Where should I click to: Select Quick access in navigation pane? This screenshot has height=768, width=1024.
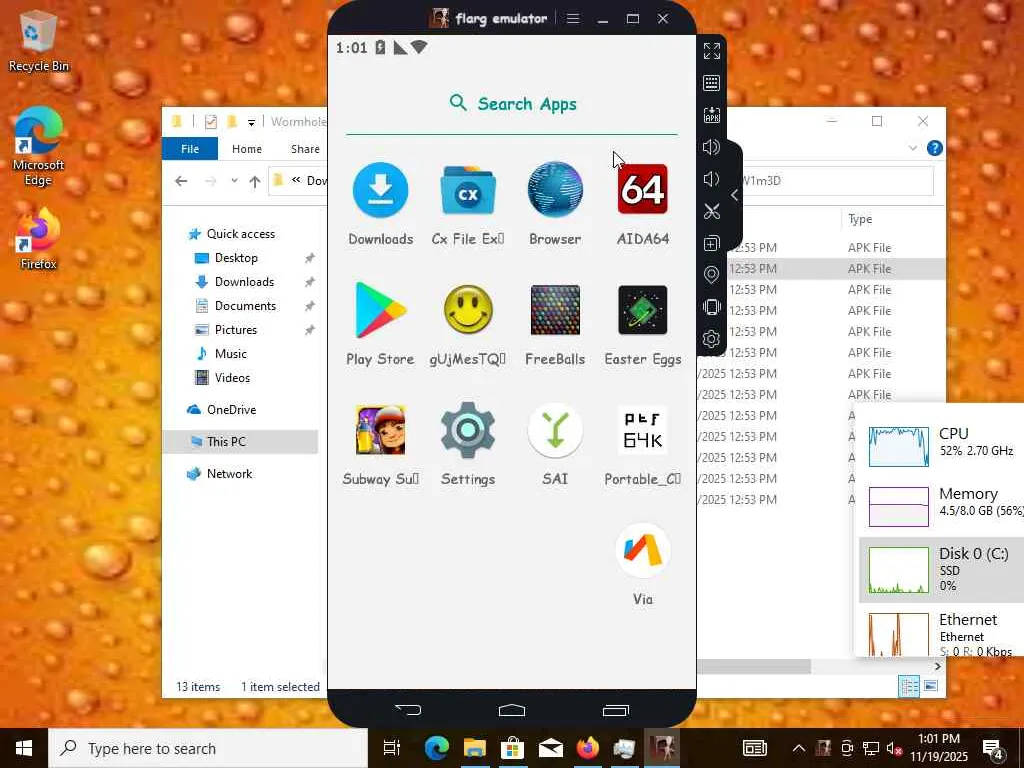(240, 234)
